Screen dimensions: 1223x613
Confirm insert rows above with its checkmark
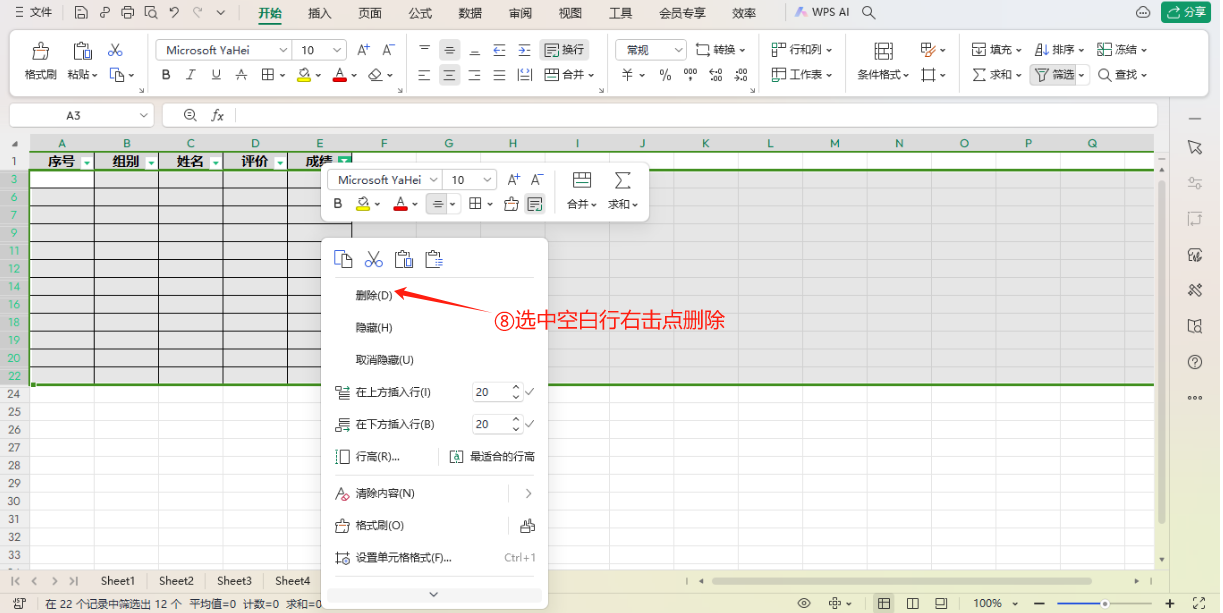click(530, 393)
